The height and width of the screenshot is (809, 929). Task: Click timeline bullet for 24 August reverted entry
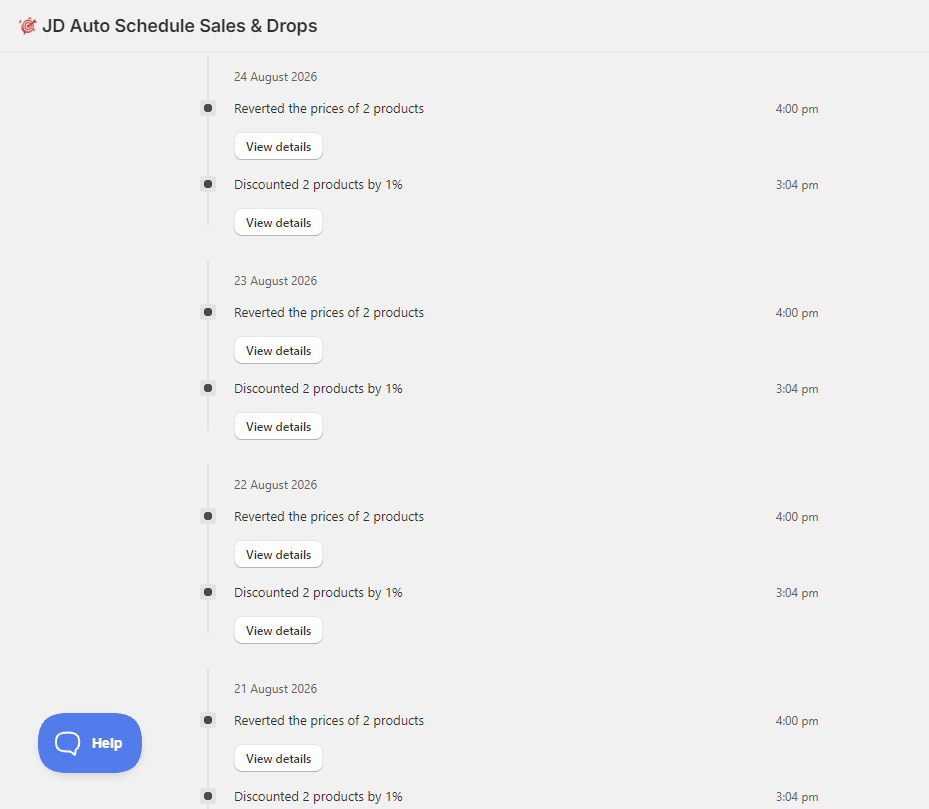[x=208, y=108]
